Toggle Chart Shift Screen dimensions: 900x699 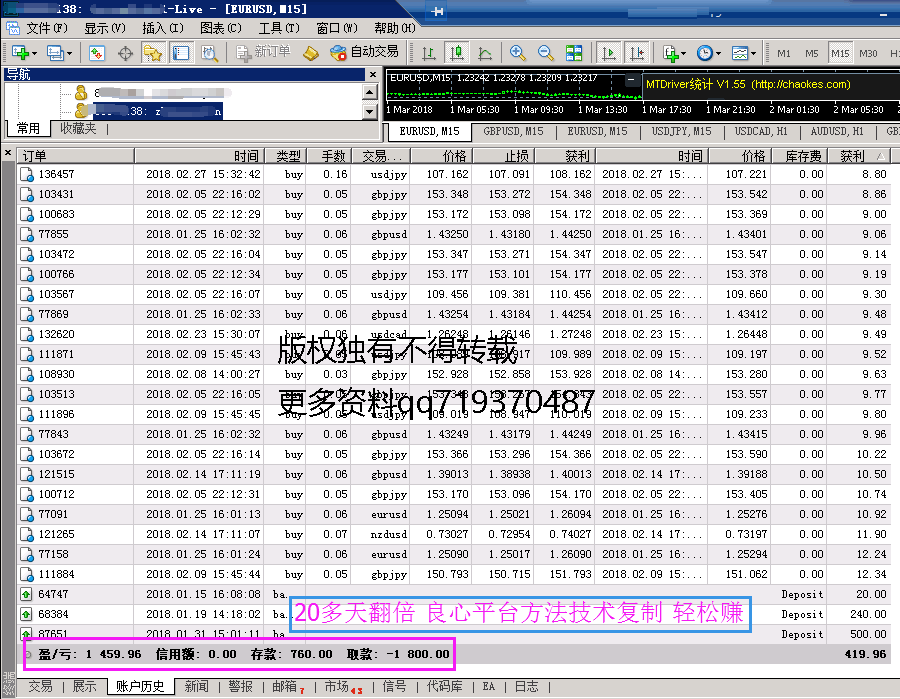[637, 53]
